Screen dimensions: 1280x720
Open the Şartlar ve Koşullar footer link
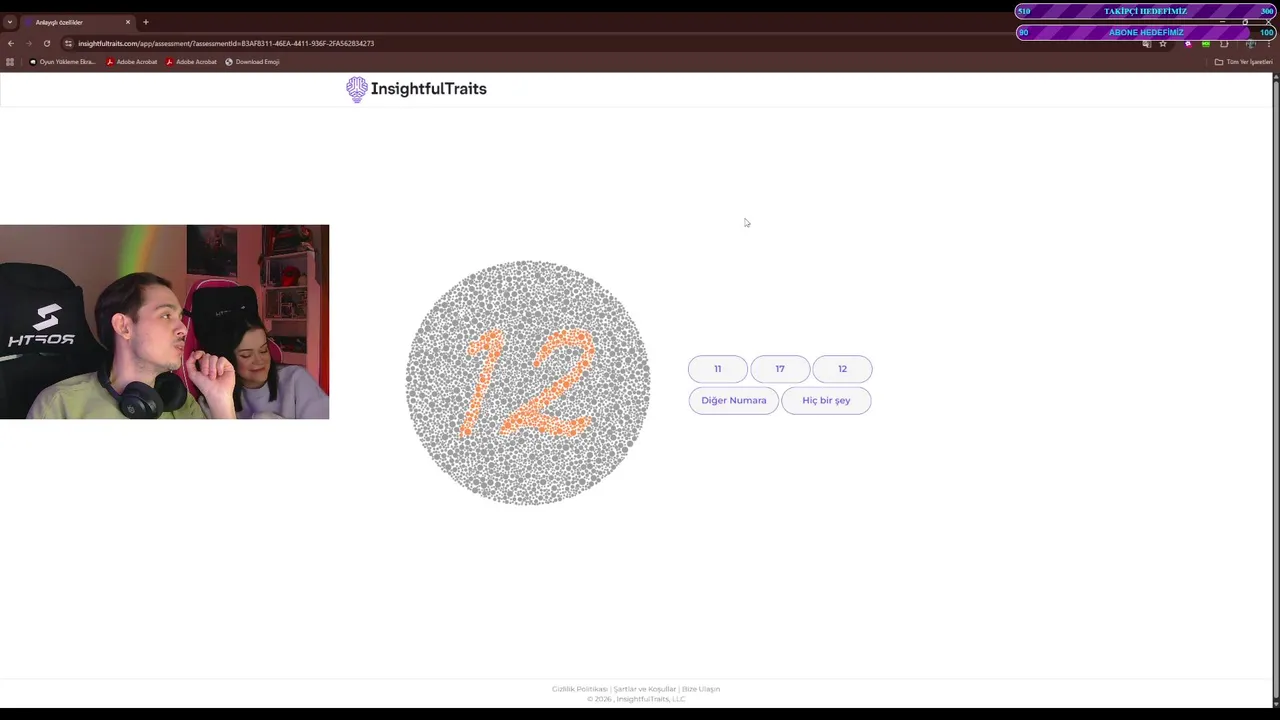(645, 689)
